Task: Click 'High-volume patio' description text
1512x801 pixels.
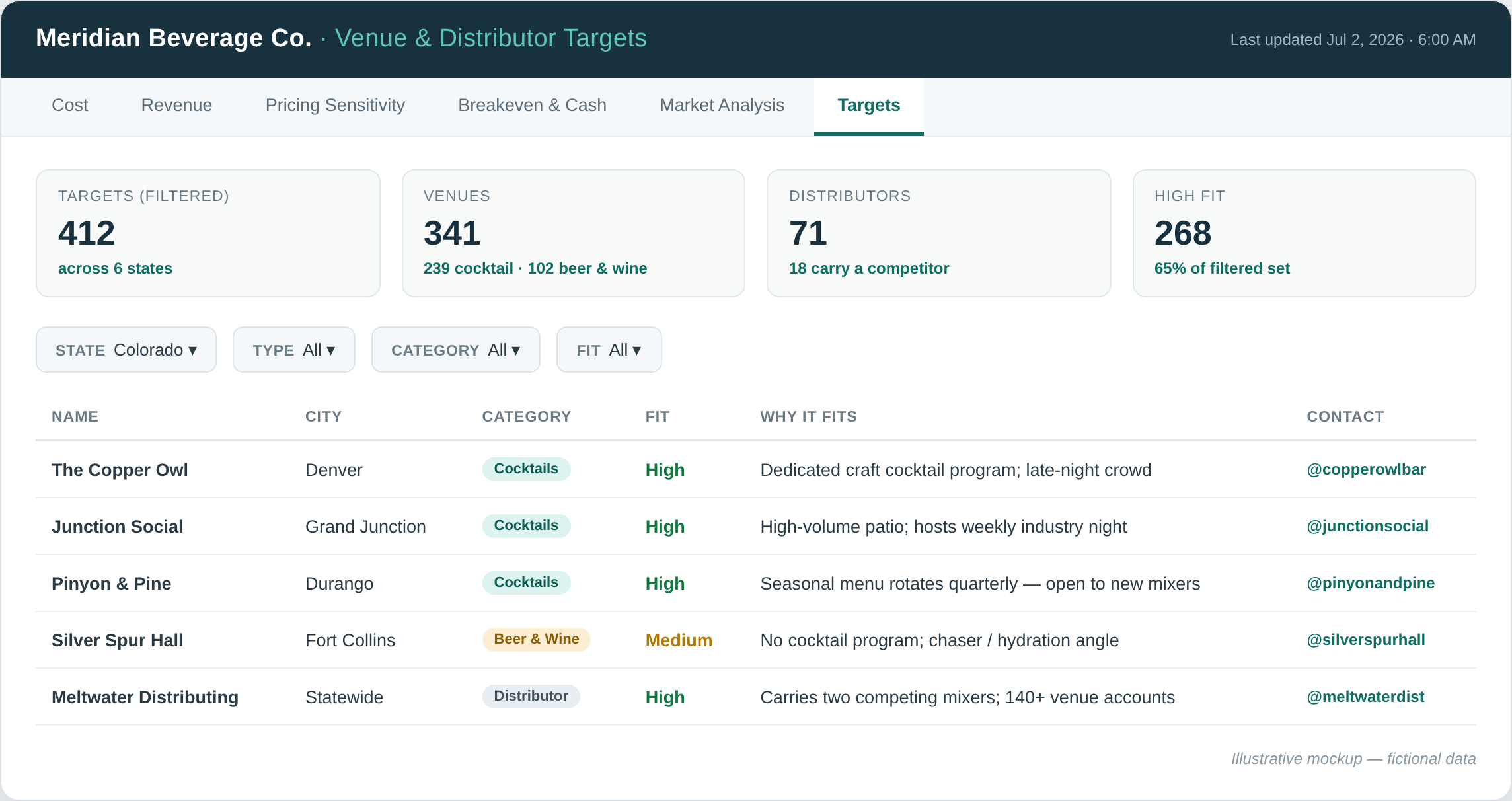Action: point(943,527)
